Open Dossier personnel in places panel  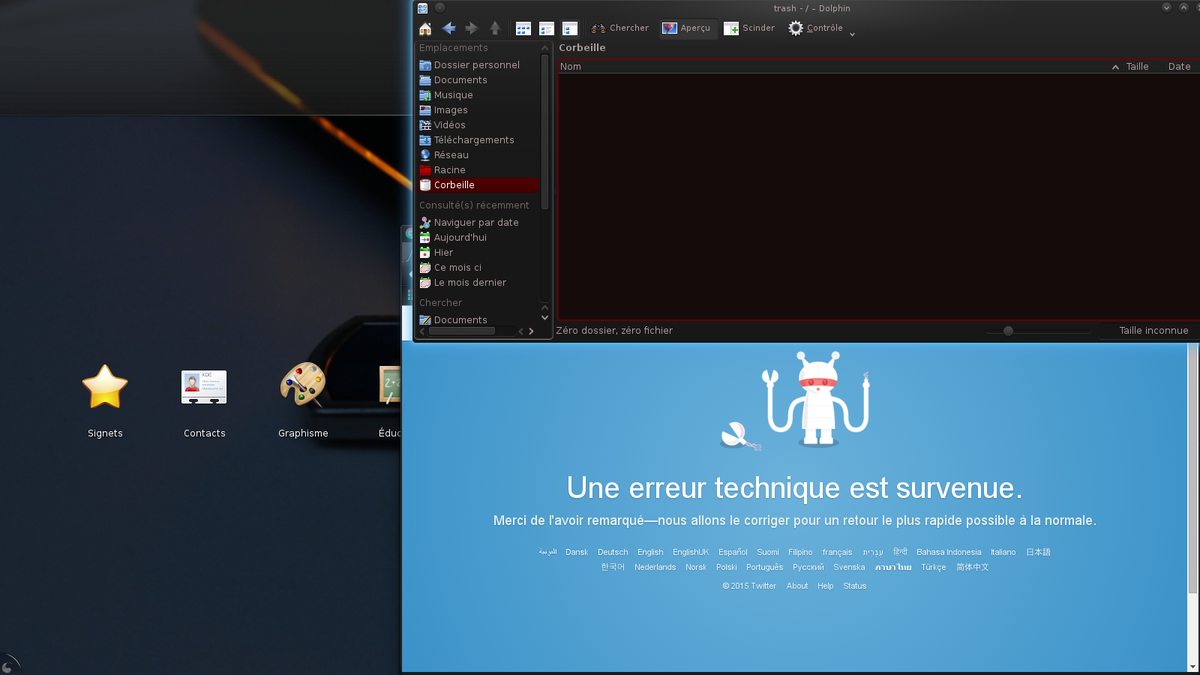pos(478,65)
